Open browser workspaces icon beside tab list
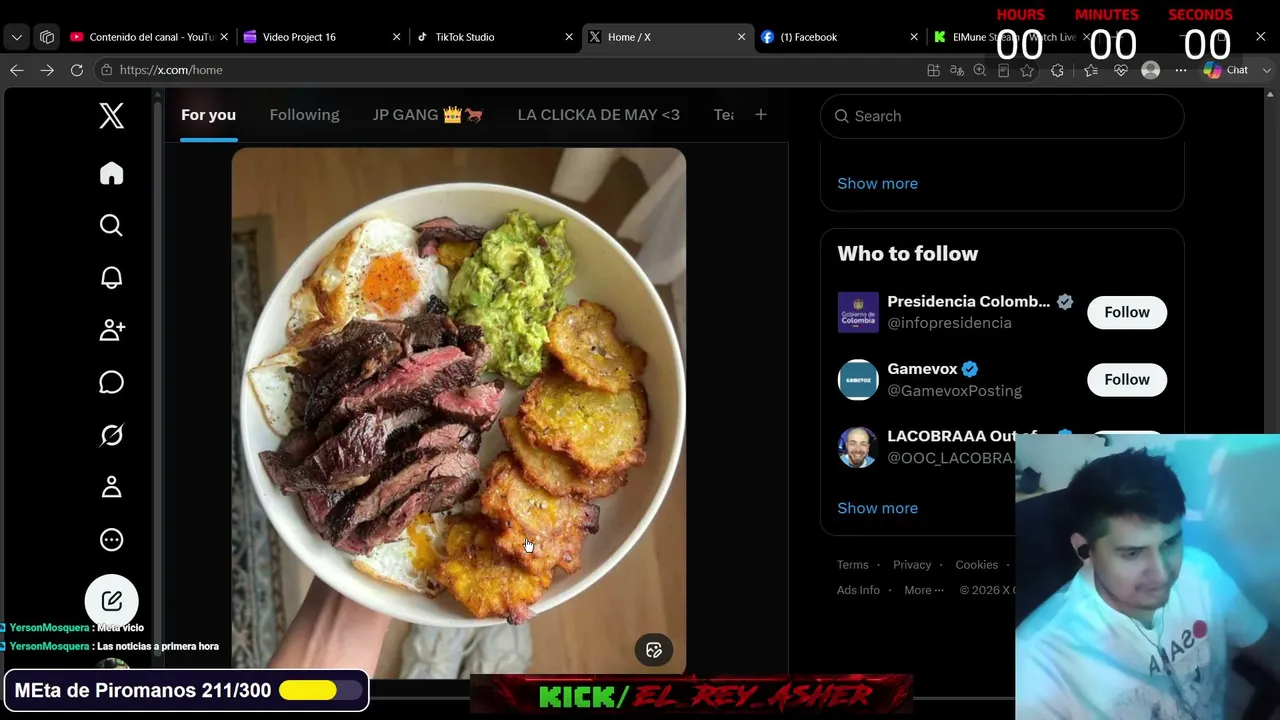 (47, 37)
